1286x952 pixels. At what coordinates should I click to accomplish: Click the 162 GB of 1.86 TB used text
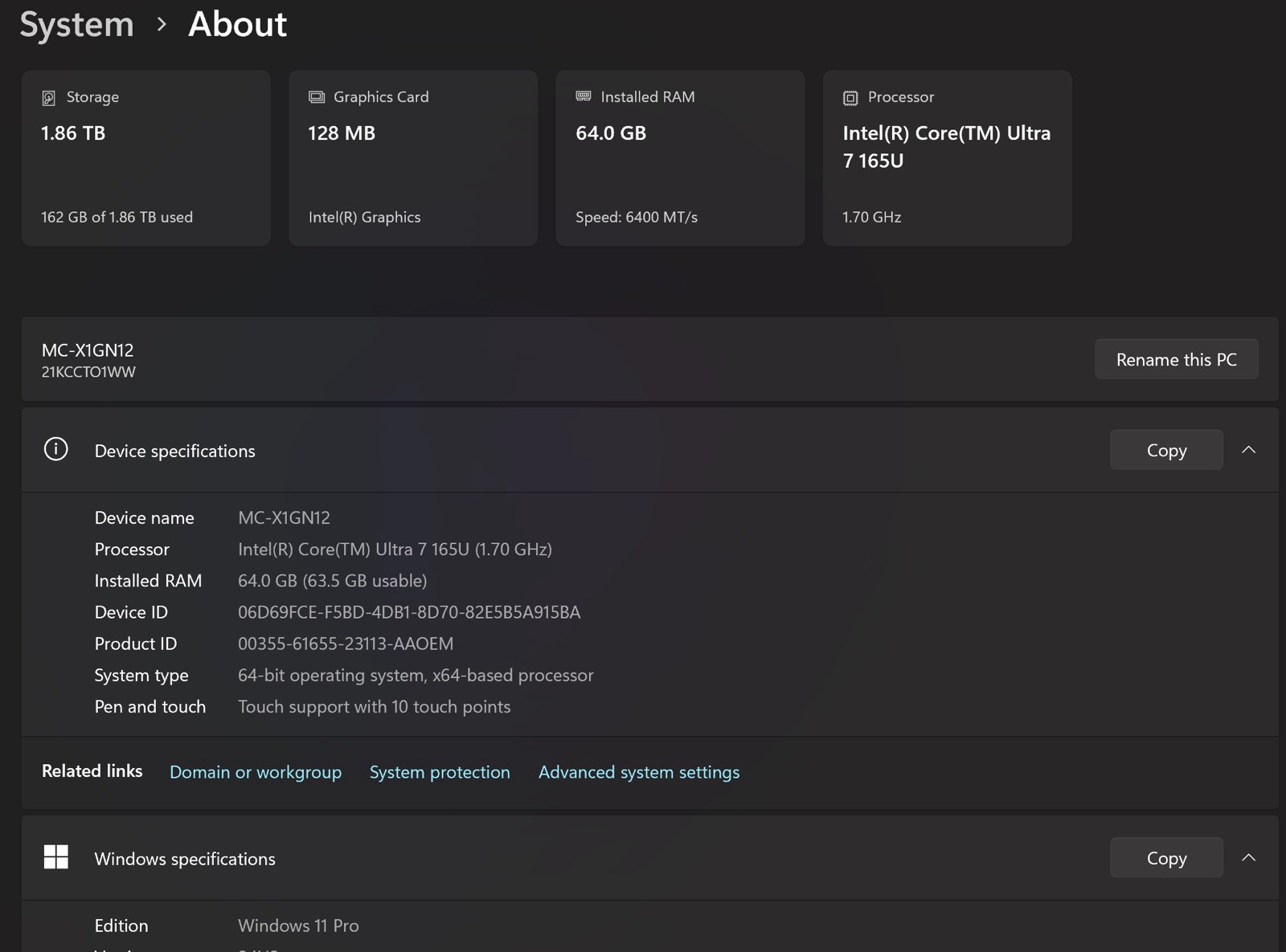tap(117, 217)
